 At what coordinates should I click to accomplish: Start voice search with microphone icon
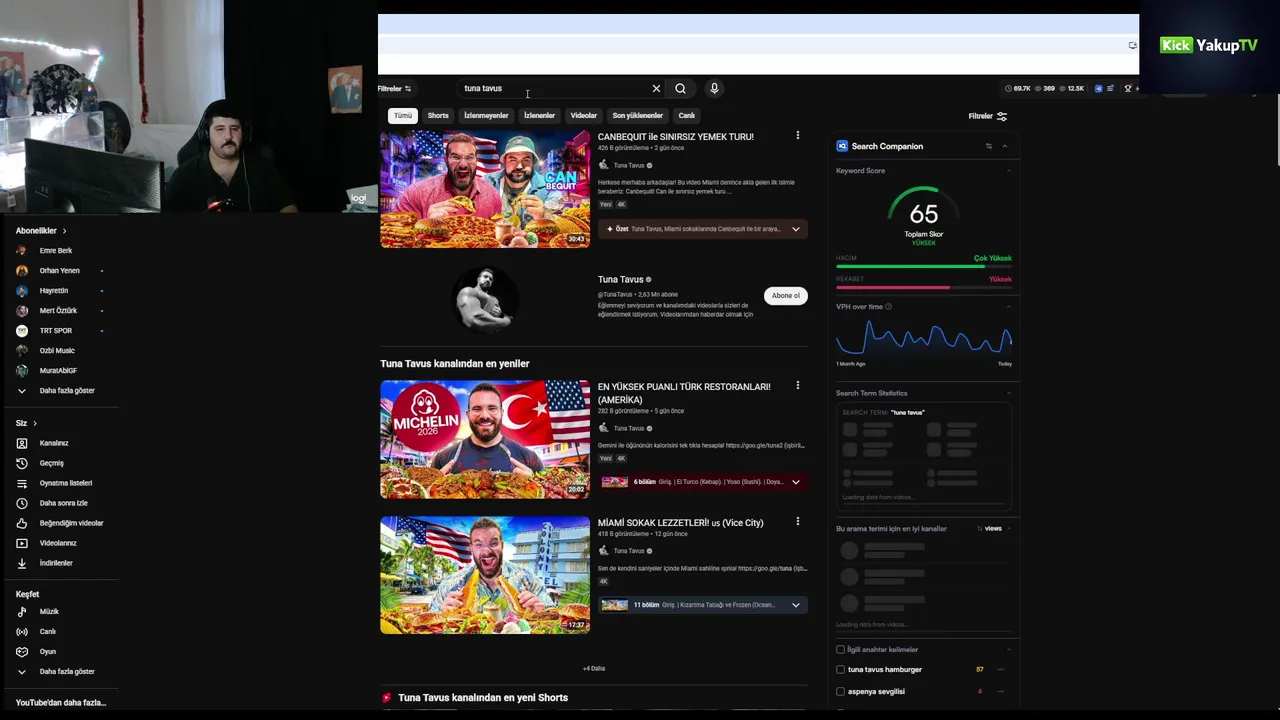pos(714,89)
